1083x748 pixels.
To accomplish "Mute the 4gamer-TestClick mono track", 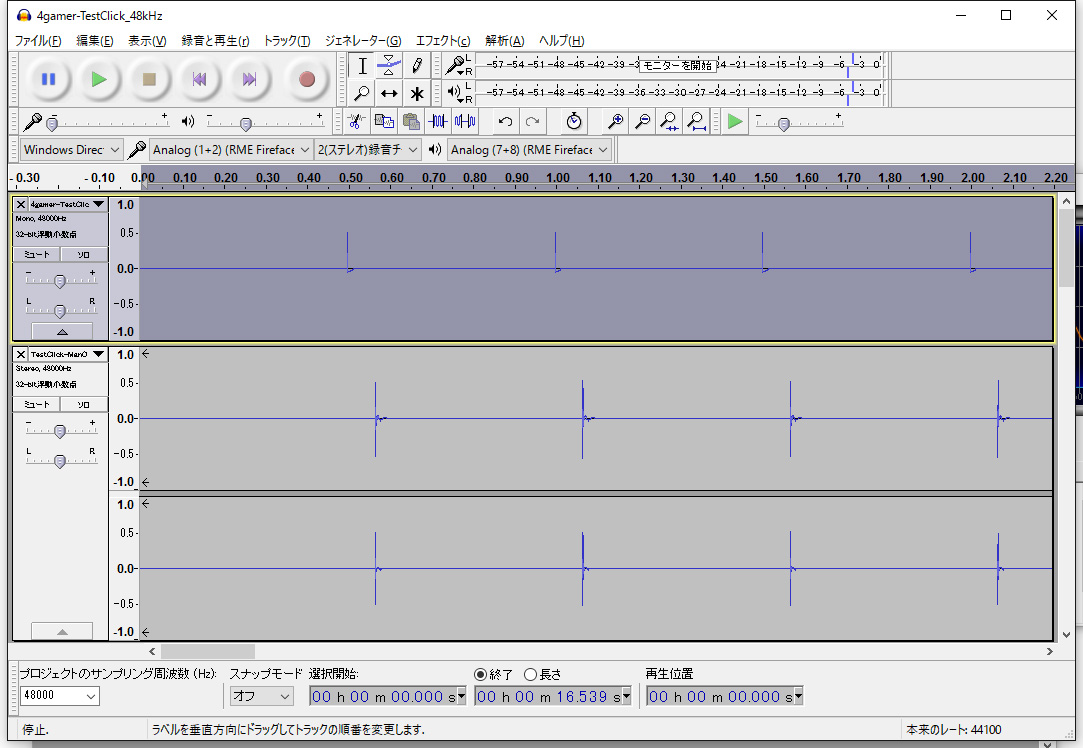I will pos(37,255).
